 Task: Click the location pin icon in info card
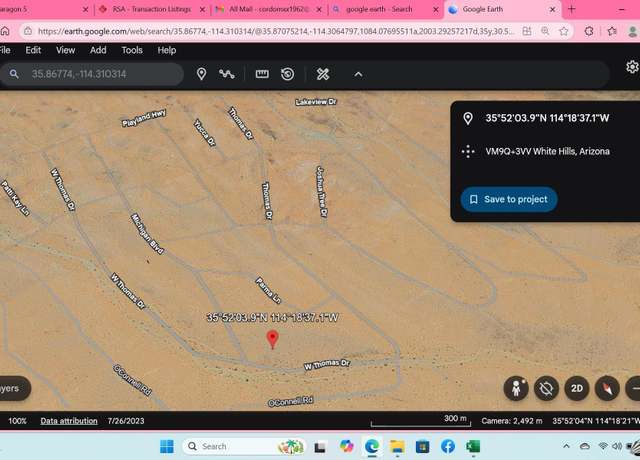[x=468, y=118]
